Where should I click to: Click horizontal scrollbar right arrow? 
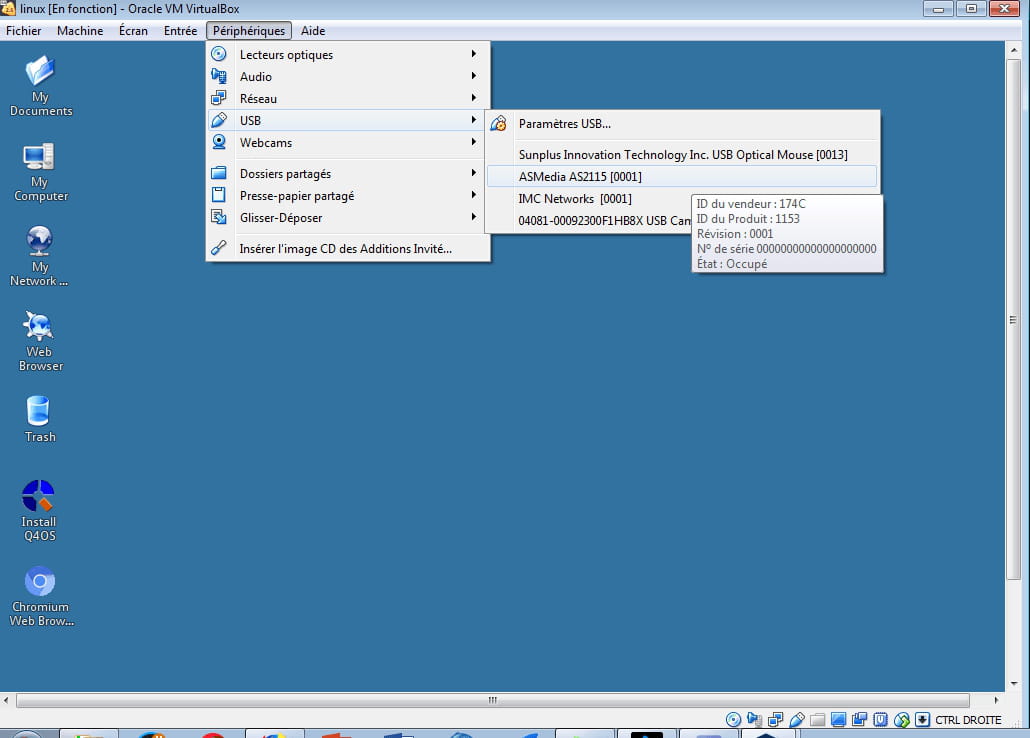coord(996,700)
